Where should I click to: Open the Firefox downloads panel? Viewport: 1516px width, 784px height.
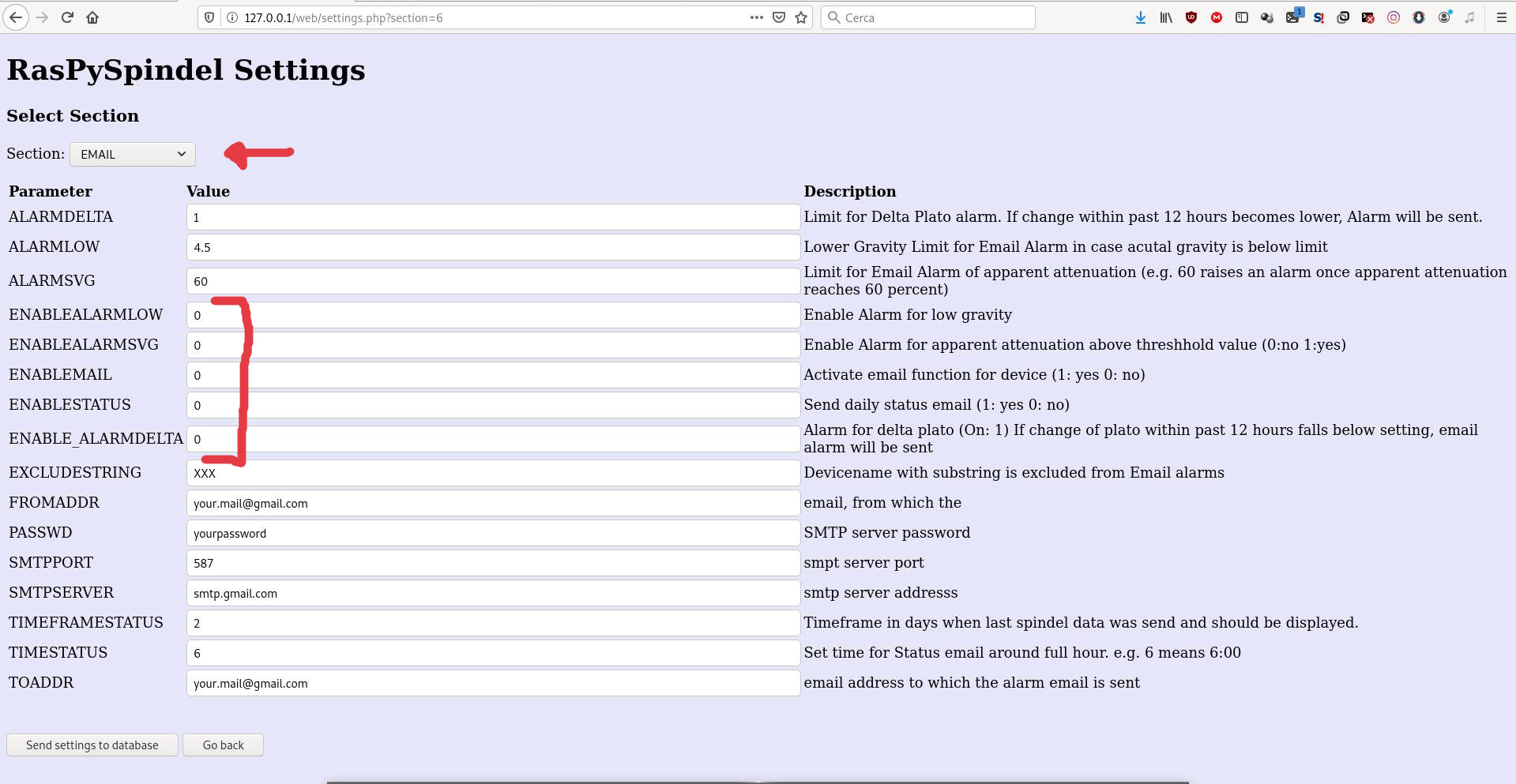[1140, 17]
